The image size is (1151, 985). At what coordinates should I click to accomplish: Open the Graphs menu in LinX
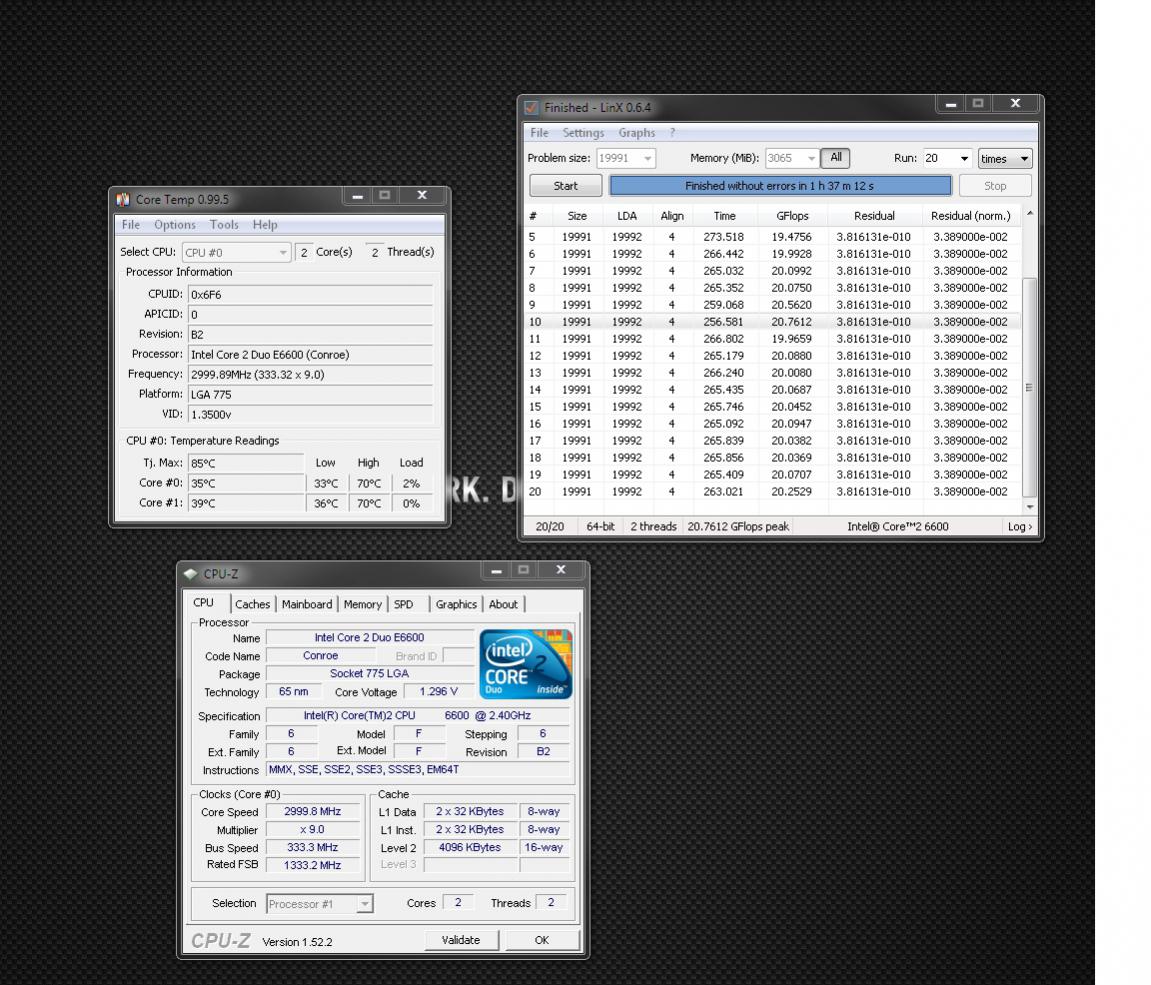coord(636,133)
